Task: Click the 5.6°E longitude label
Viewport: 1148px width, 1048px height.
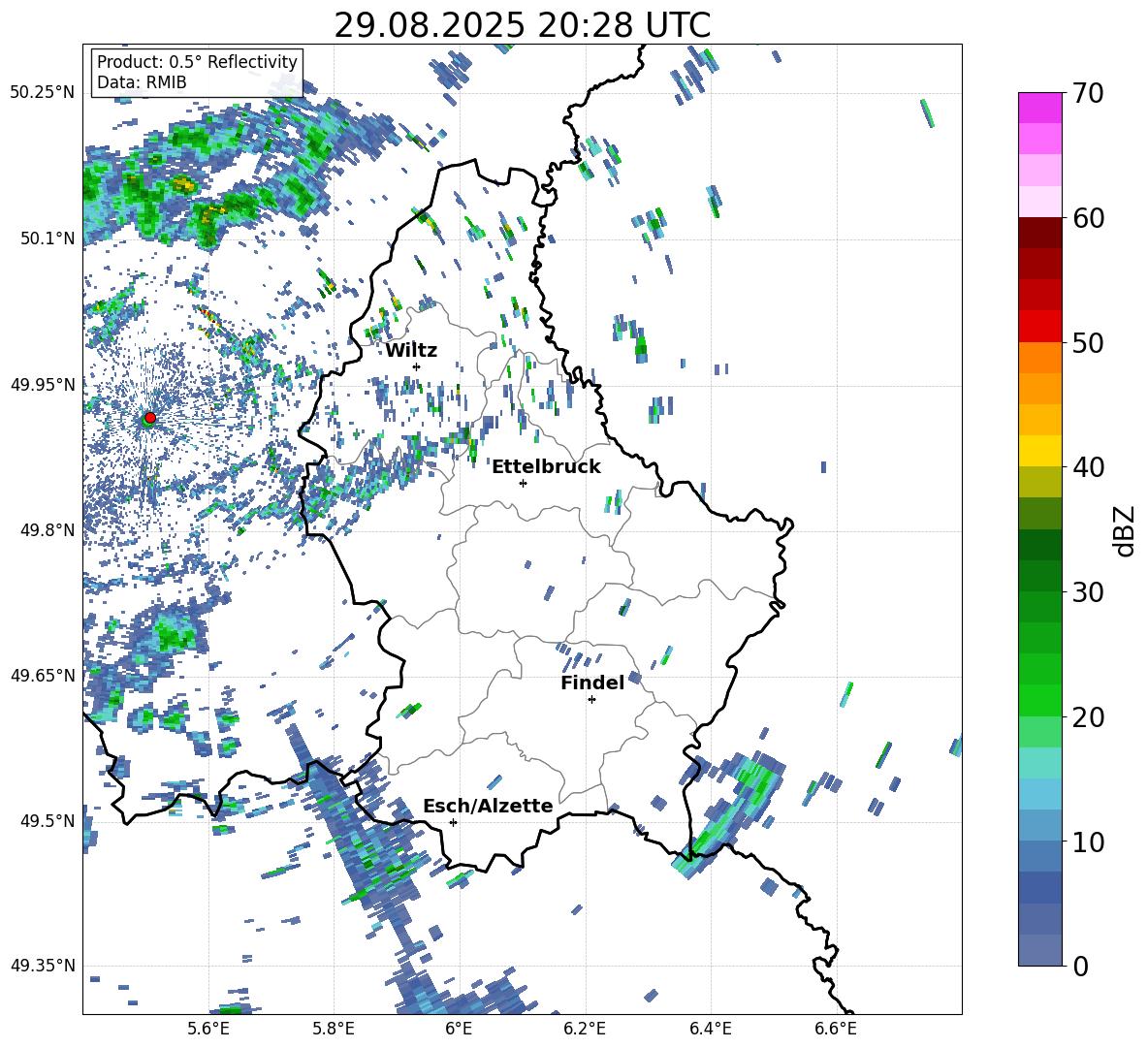Action: coord(208,1029)
